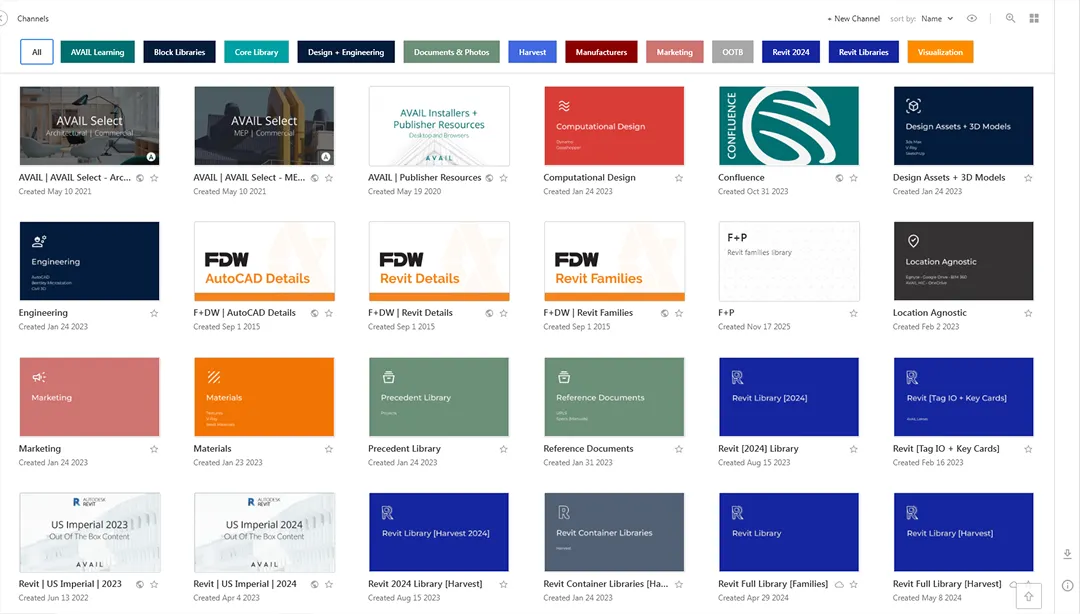Star the Revit [Tag IO + Key Cards] channel
This screenshot has width=1080, height=615.
1028,450
